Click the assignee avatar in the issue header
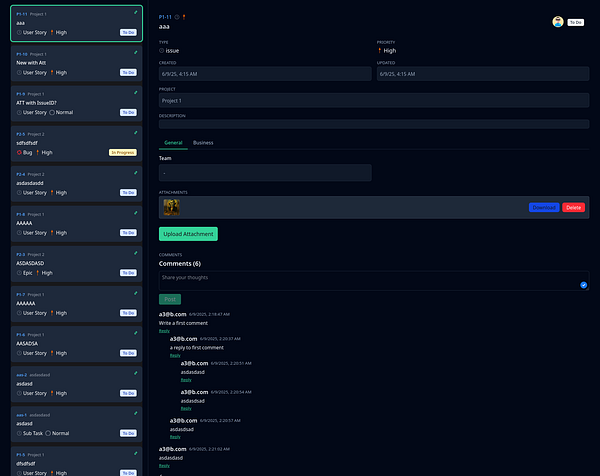Viewport: 600px width, 476px height. (558, 22)
